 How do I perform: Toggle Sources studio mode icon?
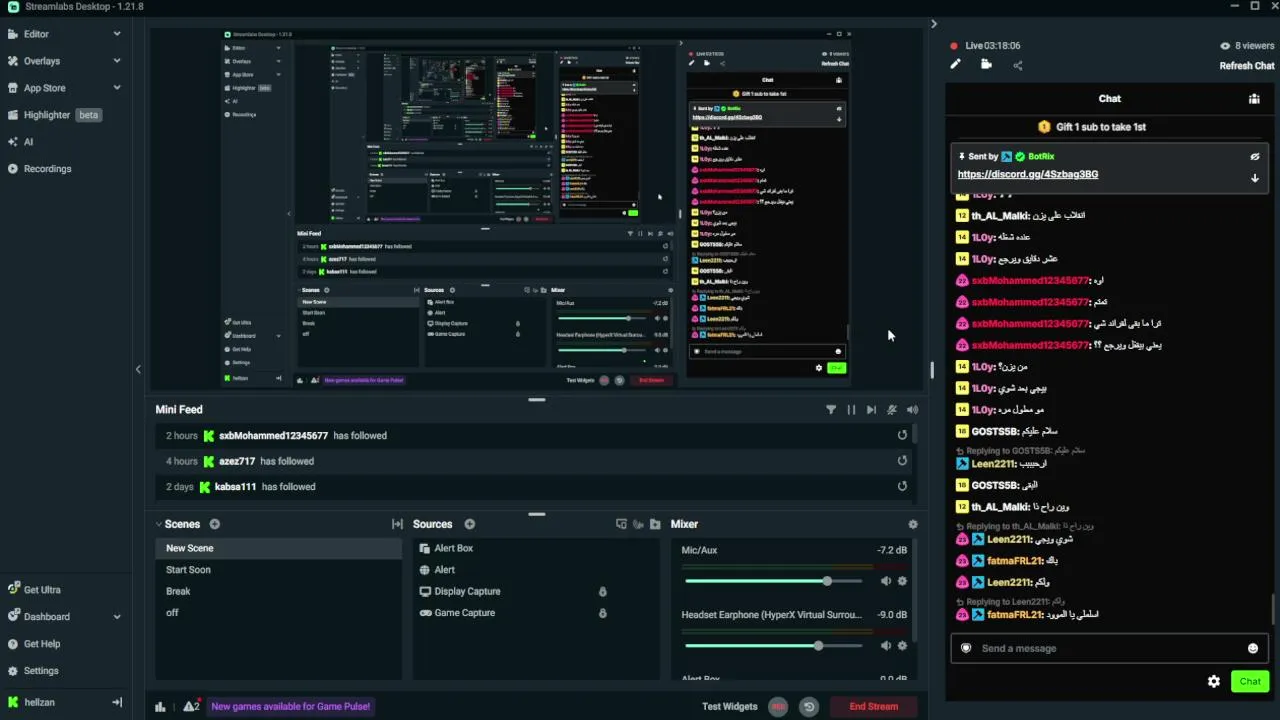621,524
